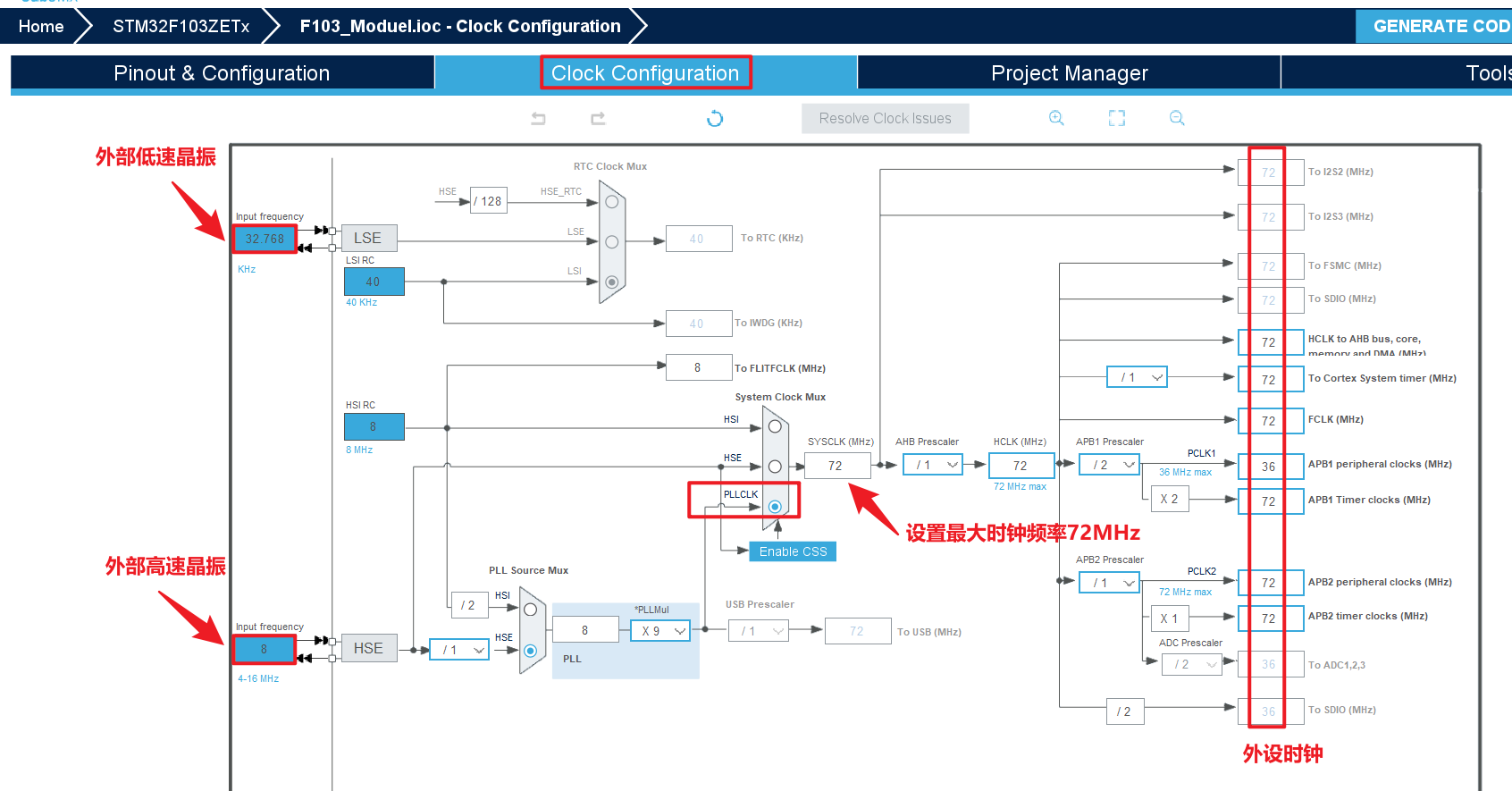This screenshot has height=791, width=1512.
Task: Click the Enable CSS button
Action: [x=793, y=551]
